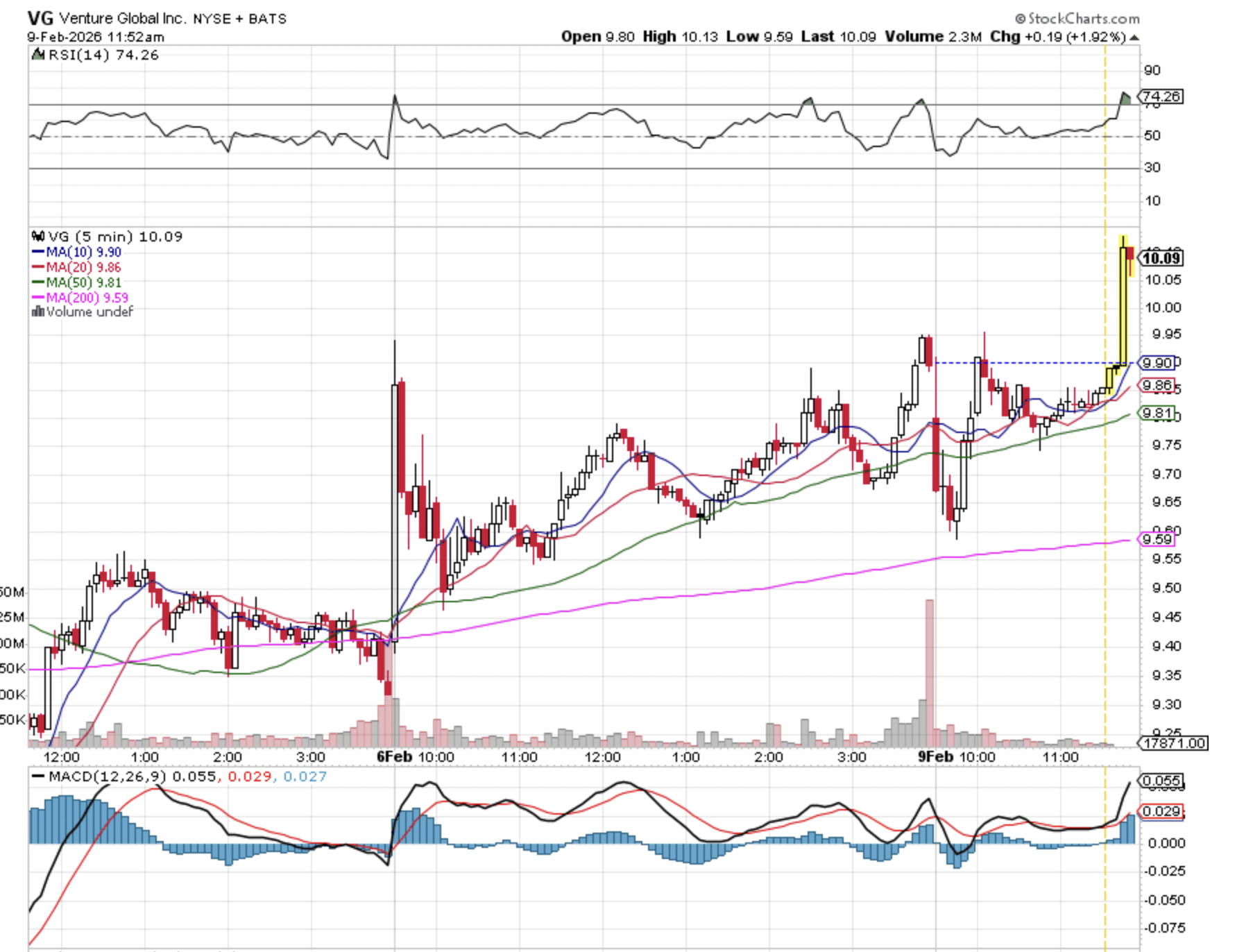Viewport: 1253px width, 952px height.
Task: Select the 74.26 RSI value tag
Action: [x=1162, y=96]
